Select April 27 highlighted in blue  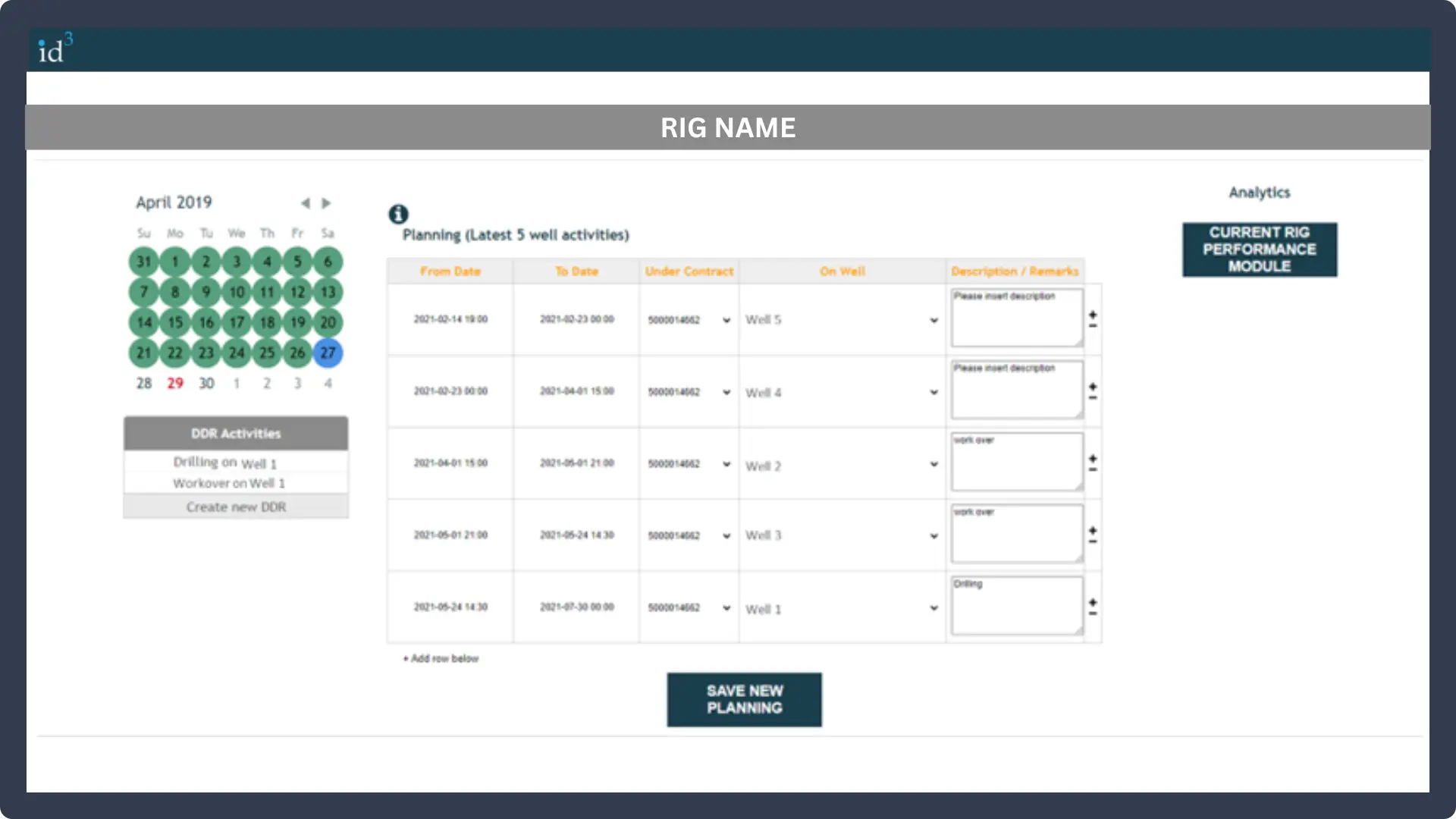(x=328, y=353)
